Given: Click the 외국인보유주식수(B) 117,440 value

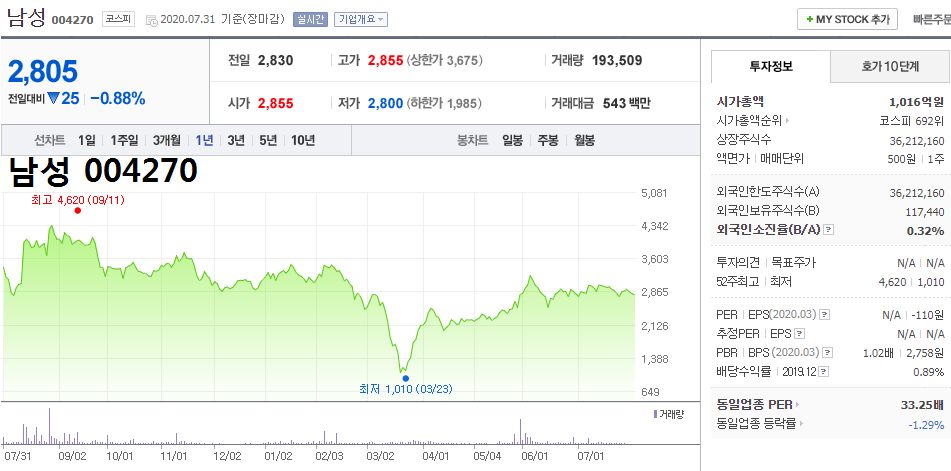Looking at the screenshot, I should click(x=926, y=211).
